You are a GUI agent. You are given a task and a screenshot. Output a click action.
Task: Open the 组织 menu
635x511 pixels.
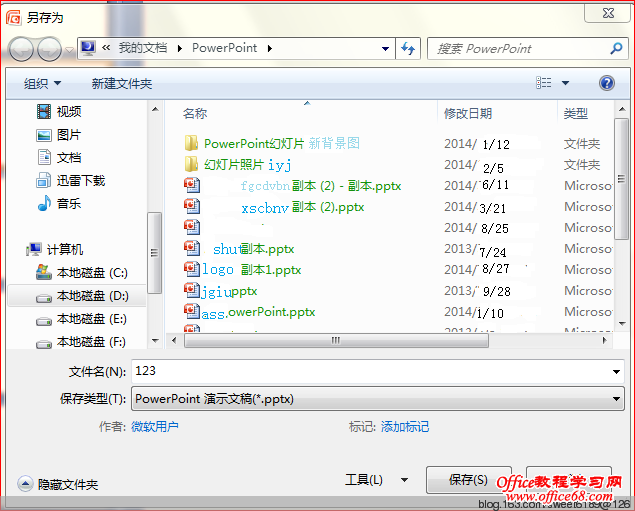[42, 83]
